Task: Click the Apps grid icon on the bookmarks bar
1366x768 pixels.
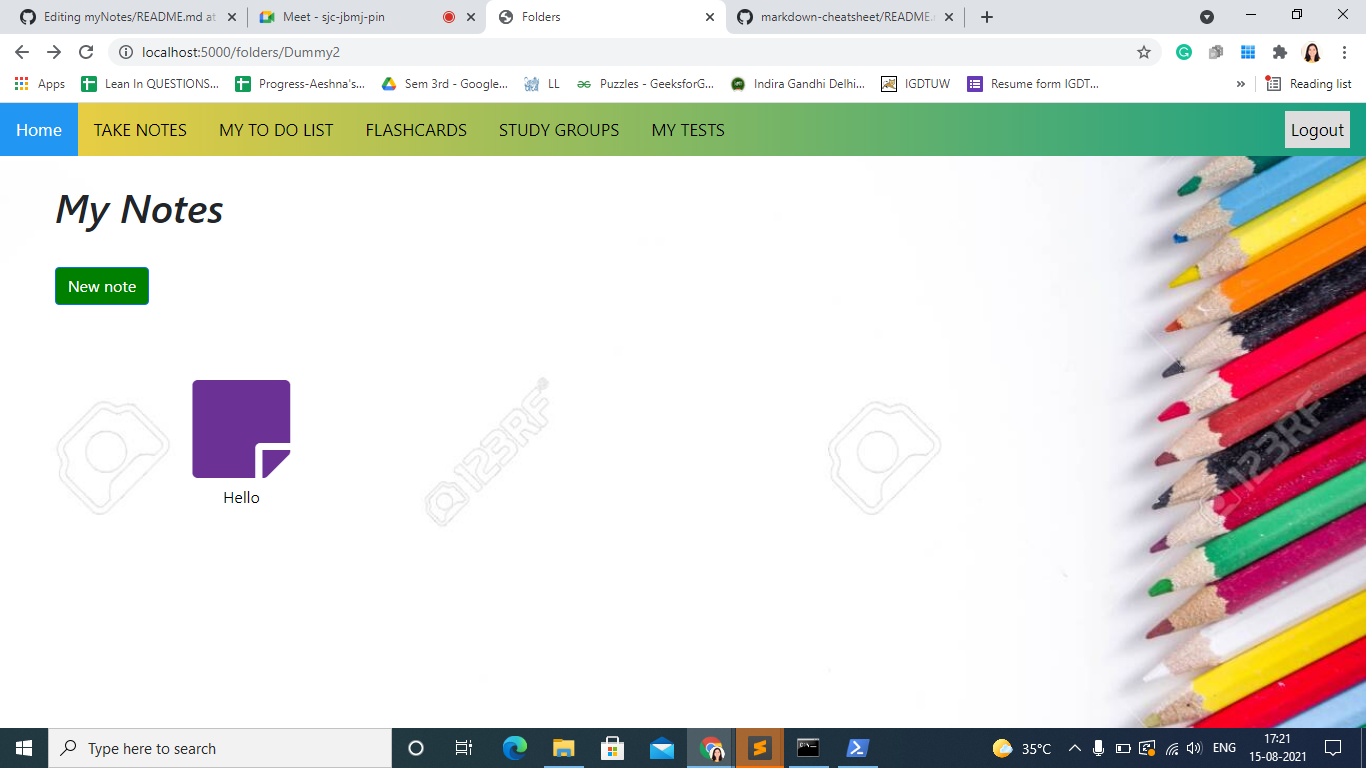Action: click(x=22, y=84)
